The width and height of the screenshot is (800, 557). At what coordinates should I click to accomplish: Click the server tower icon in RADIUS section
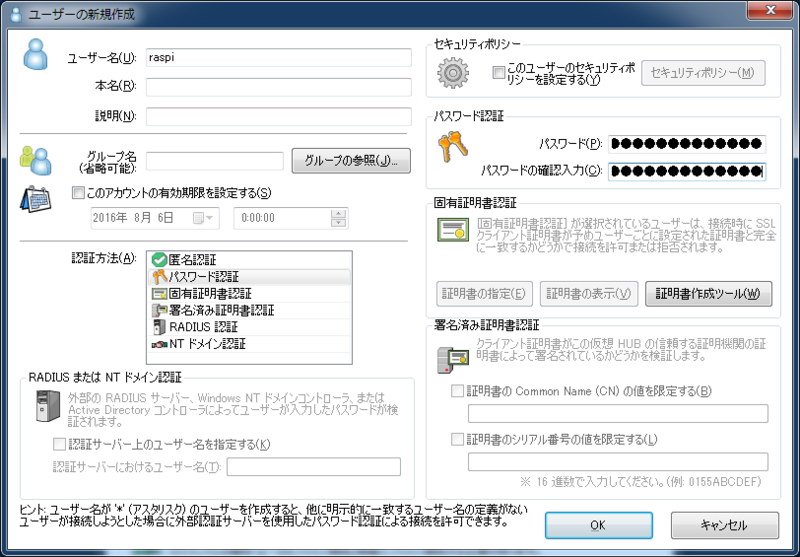pos(48,406)
